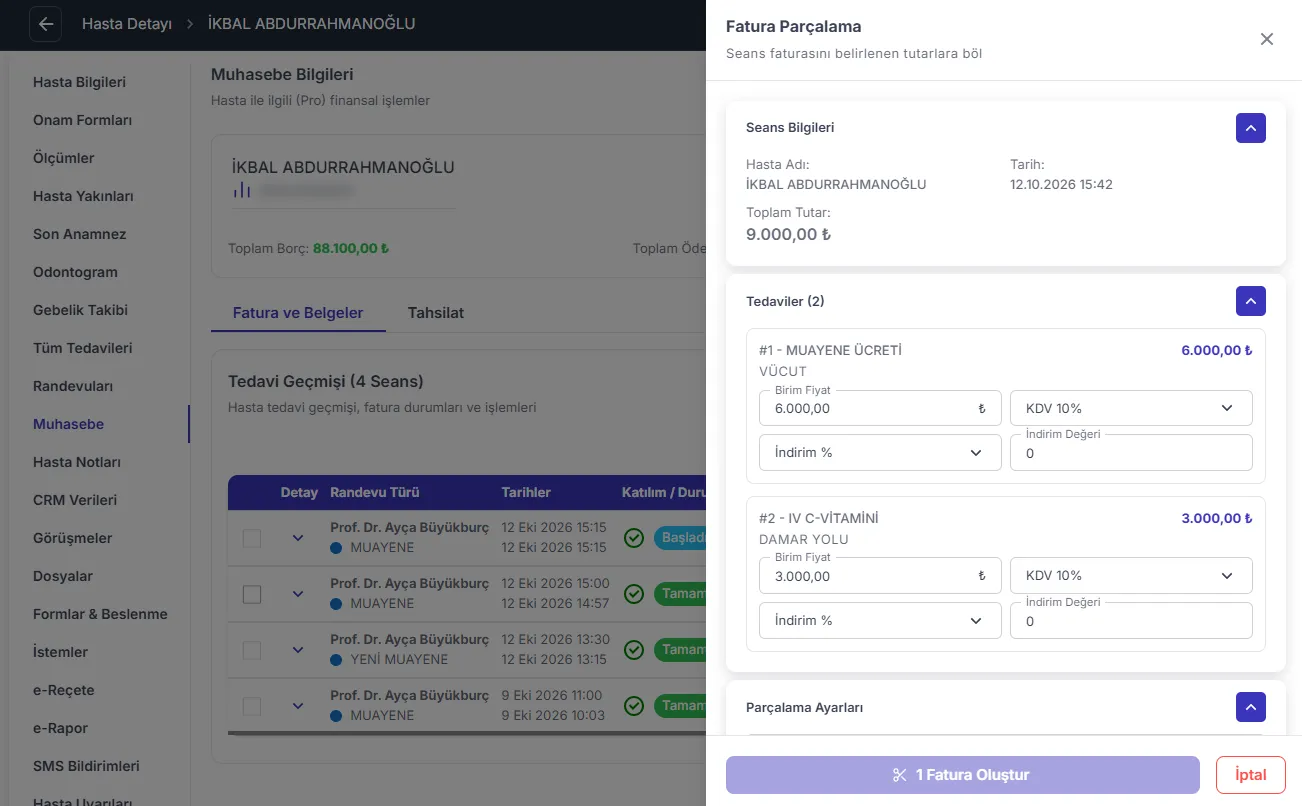Open İndirim % dropdown for MUAYENE ÜCRETİ

point(880,452)
